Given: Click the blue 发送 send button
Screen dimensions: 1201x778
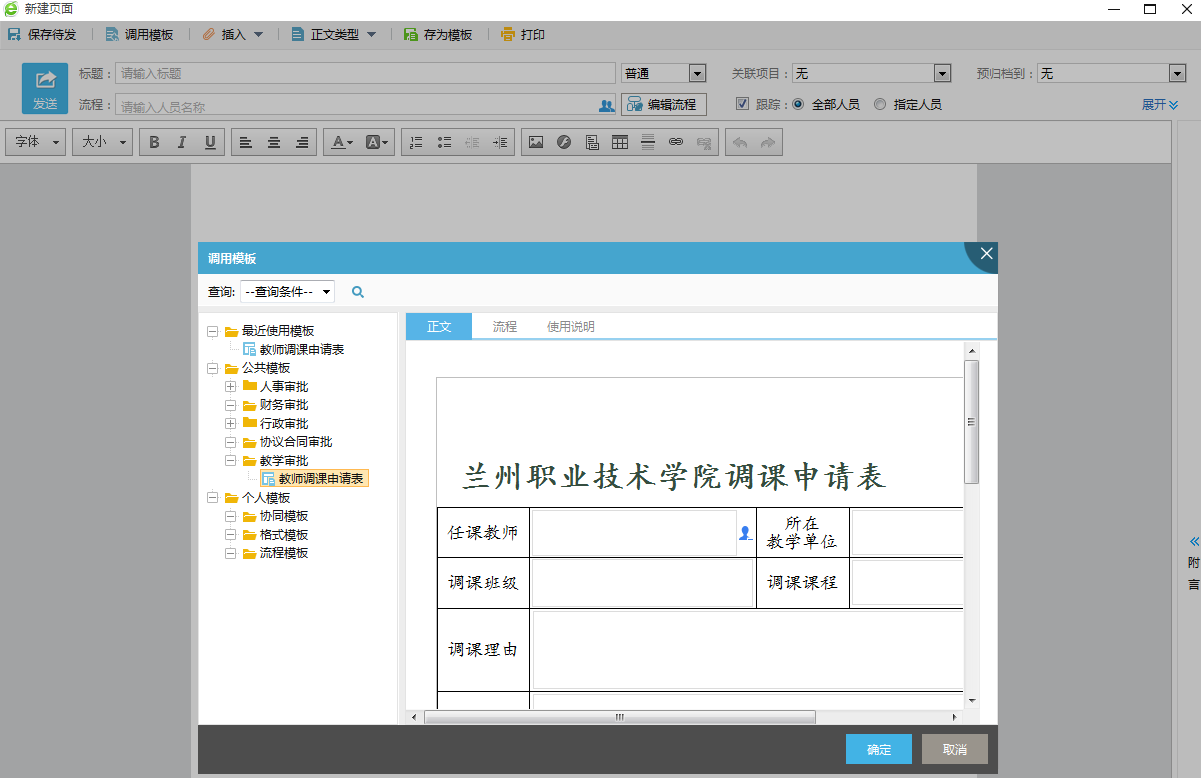Looking at the screenshot, I should click(x=45, y=89).
